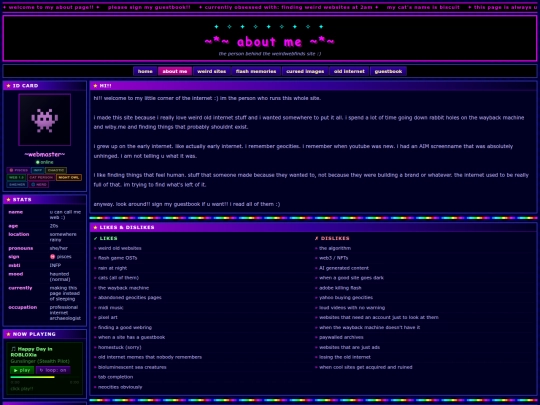
Task: Click the like item 'midi music'
Action: pos(111,308)
